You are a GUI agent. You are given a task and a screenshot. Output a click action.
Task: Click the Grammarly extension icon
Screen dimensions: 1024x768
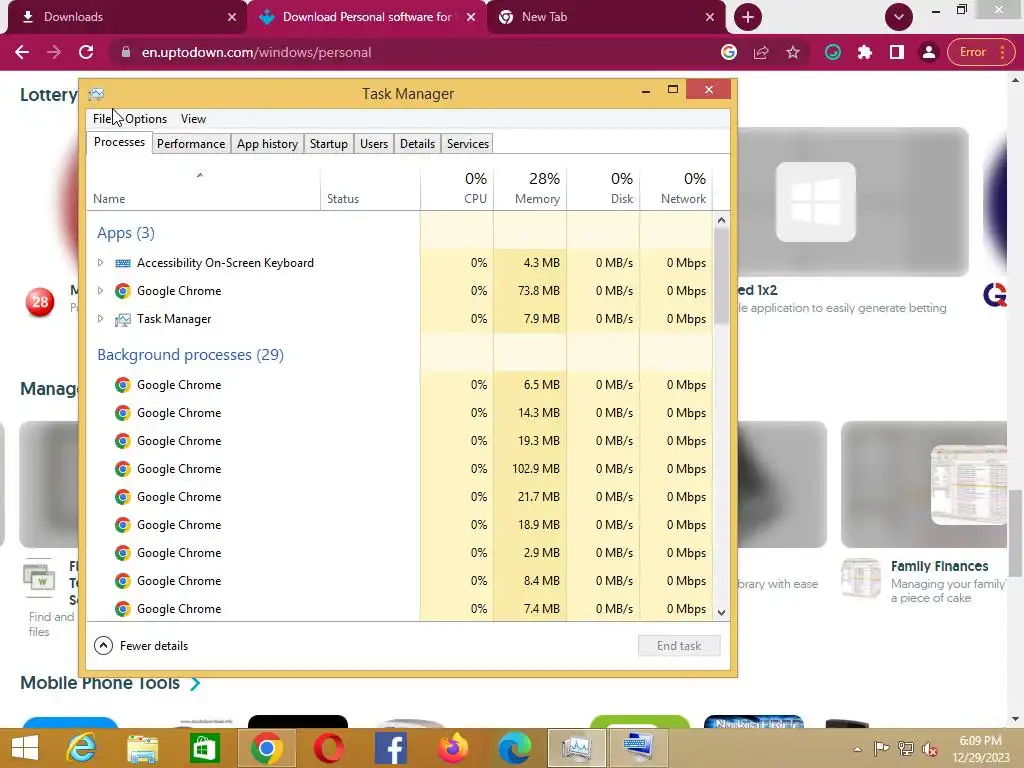[833, 52]
